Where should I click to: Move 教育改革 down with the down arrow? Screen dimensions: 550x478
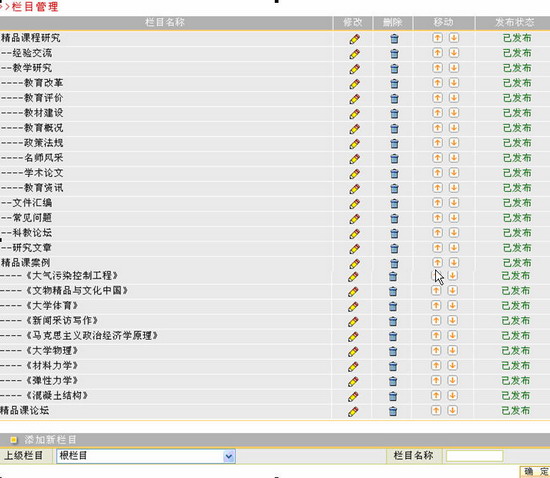454,83
